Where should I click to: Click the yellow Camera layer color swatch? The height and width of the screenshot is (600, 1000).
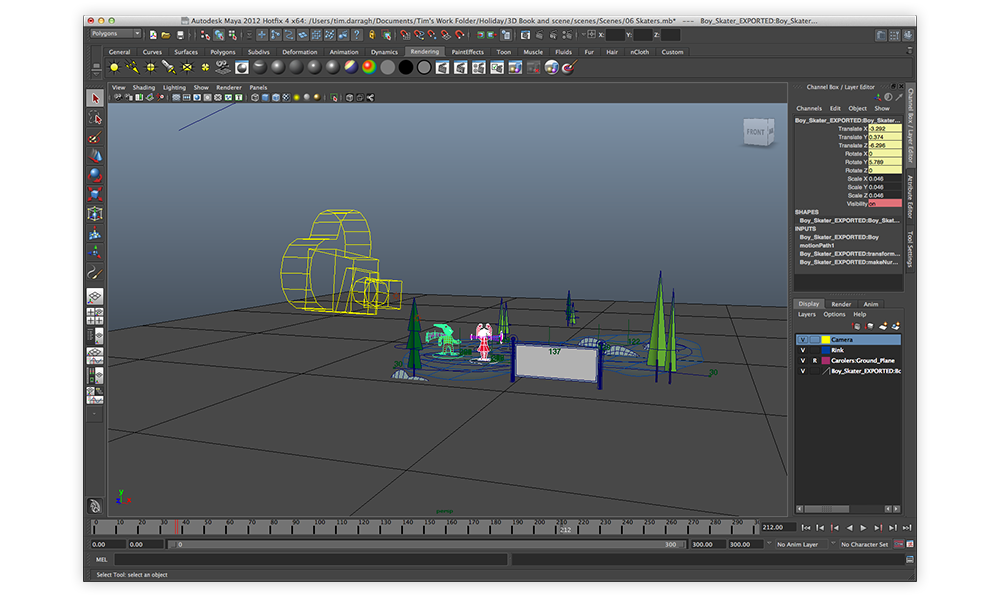point(826,339)
